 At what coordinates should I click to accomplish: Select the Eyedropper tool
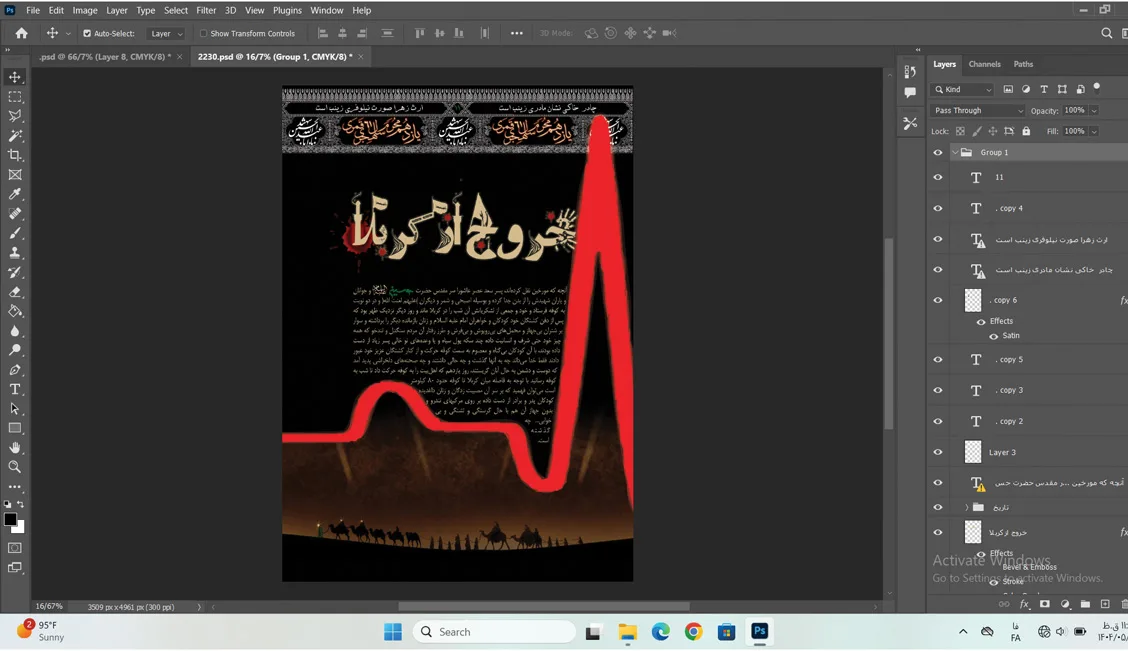pos(14,194)
